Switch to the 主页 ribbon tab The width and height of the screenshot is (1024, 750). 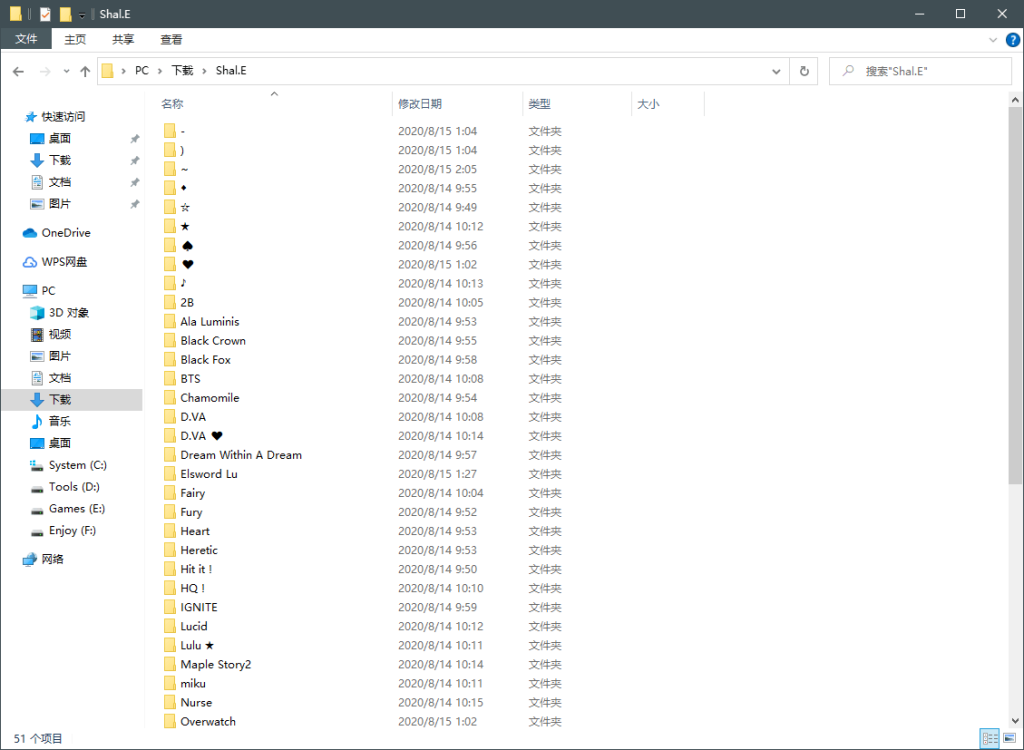click(75, 39)
